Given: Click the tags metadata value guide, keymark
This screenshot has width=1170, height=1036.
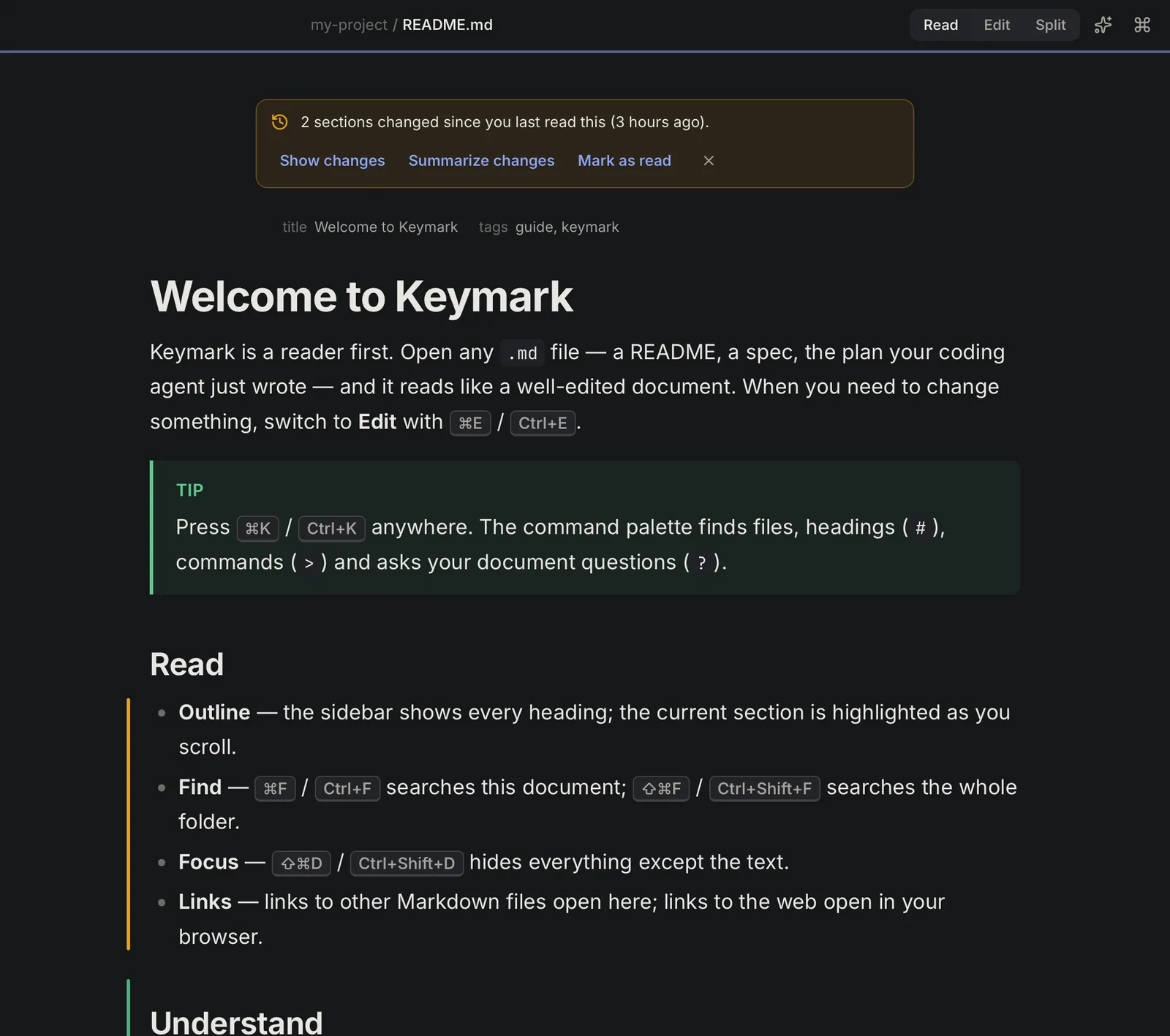Looking at the screenshot, I should [567, 227].
